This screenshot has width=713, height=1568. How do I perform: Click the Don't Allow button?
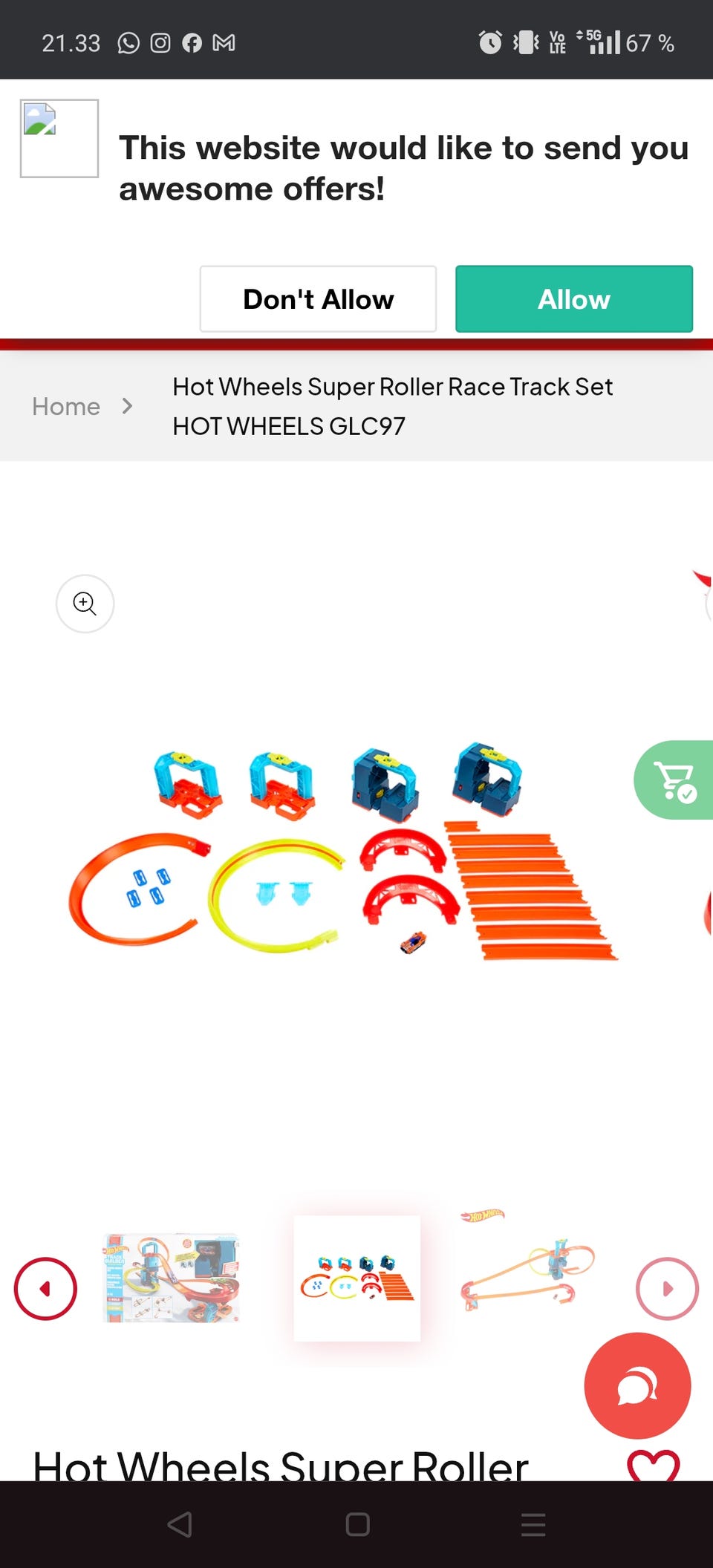pos(318,299)
